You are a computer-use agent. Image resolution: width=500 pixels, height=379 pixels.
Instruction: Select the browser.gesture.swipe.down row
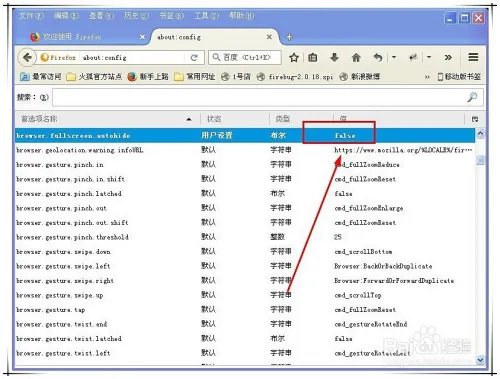tap(245, 252)
